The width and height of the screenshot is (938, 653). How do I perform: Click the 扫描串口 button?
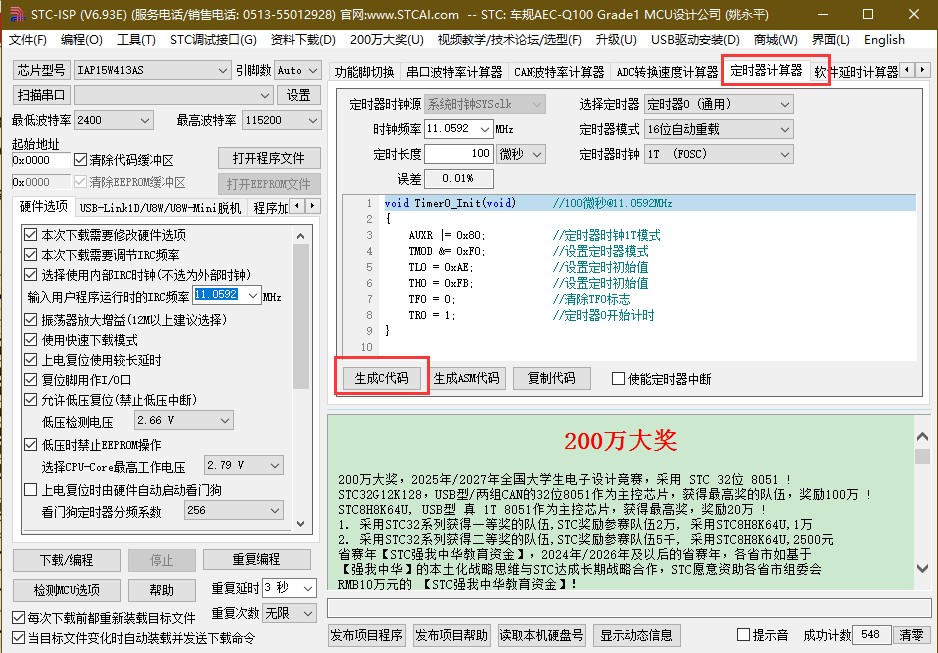[x=41, y=95]
